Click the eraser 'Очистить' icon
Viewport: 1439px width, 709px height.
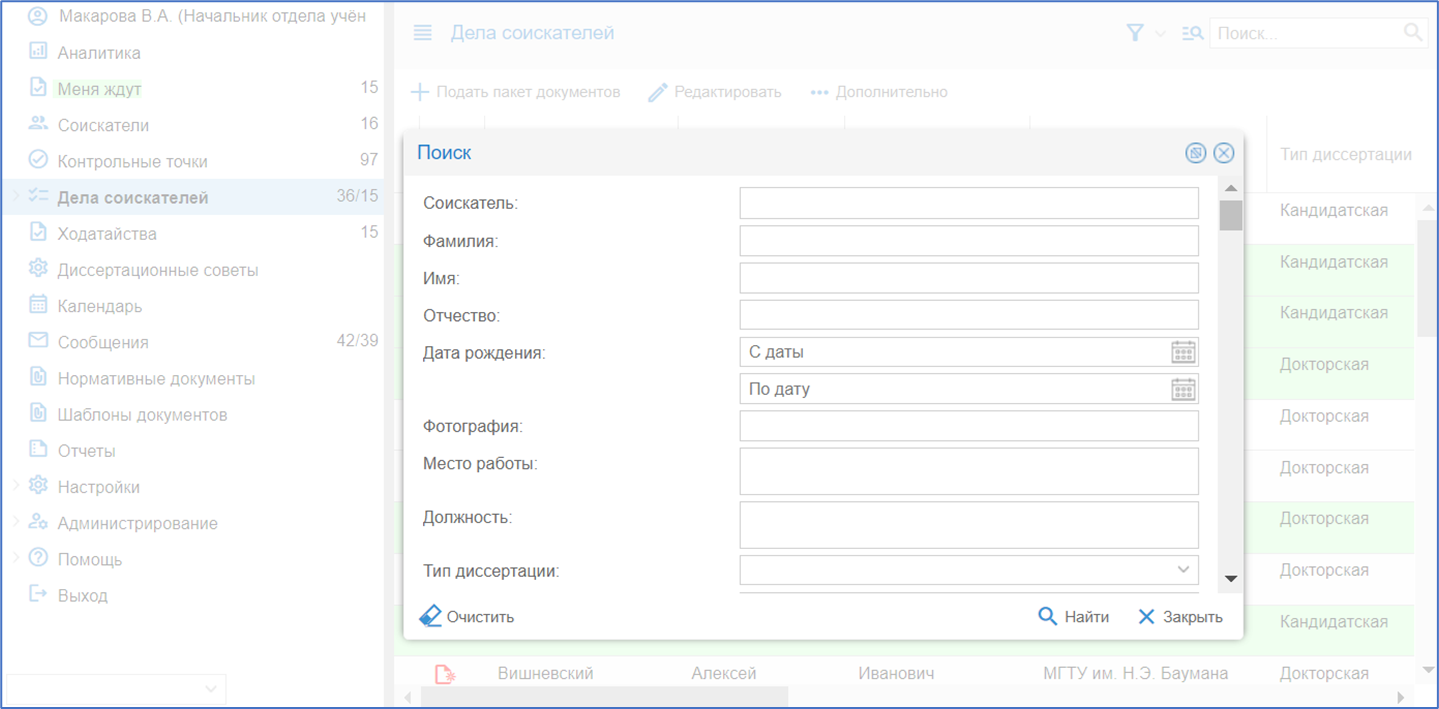431,616
